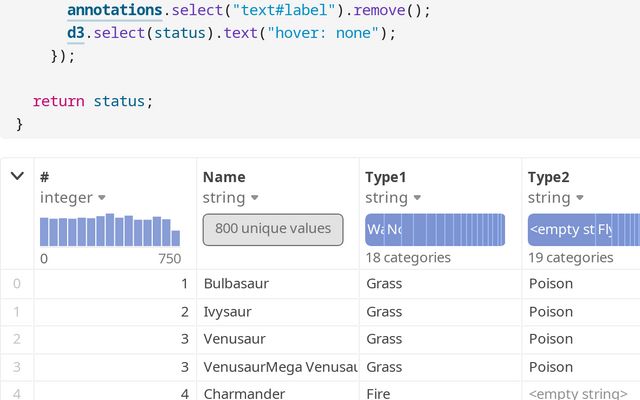The width and height of the screenshot is (640, 400).
Task: Click the VenusaurMega Venusaur cell
Action: (279, 367)
